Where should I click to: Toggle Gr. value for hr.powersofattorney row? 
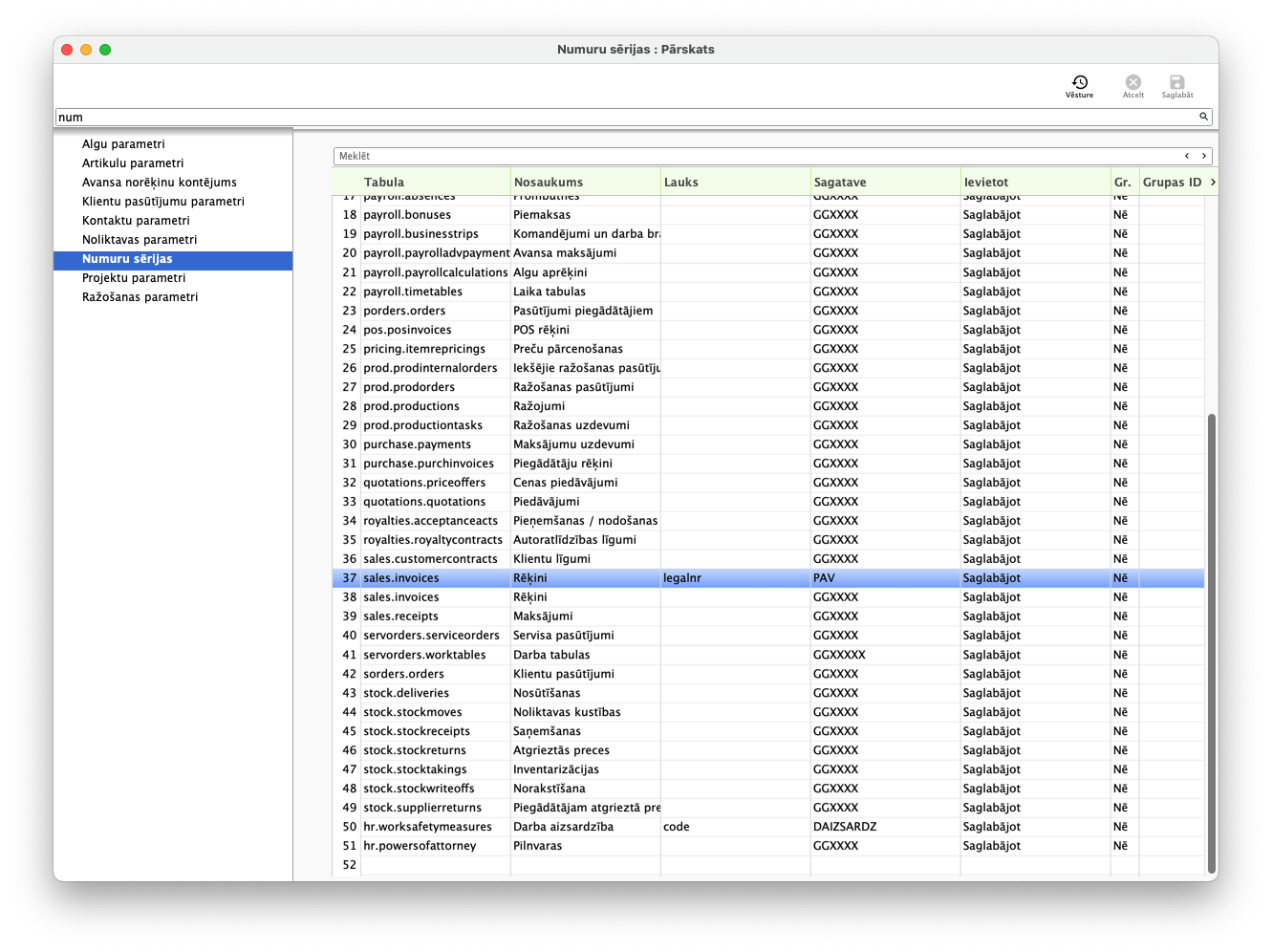tap(1121, 846)
